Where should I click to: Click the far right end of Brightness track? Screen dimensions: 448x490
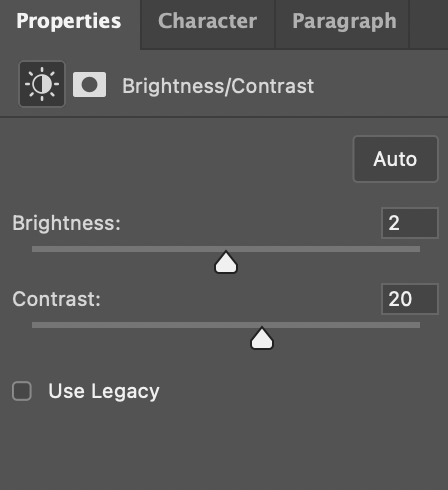pos(418,249)
